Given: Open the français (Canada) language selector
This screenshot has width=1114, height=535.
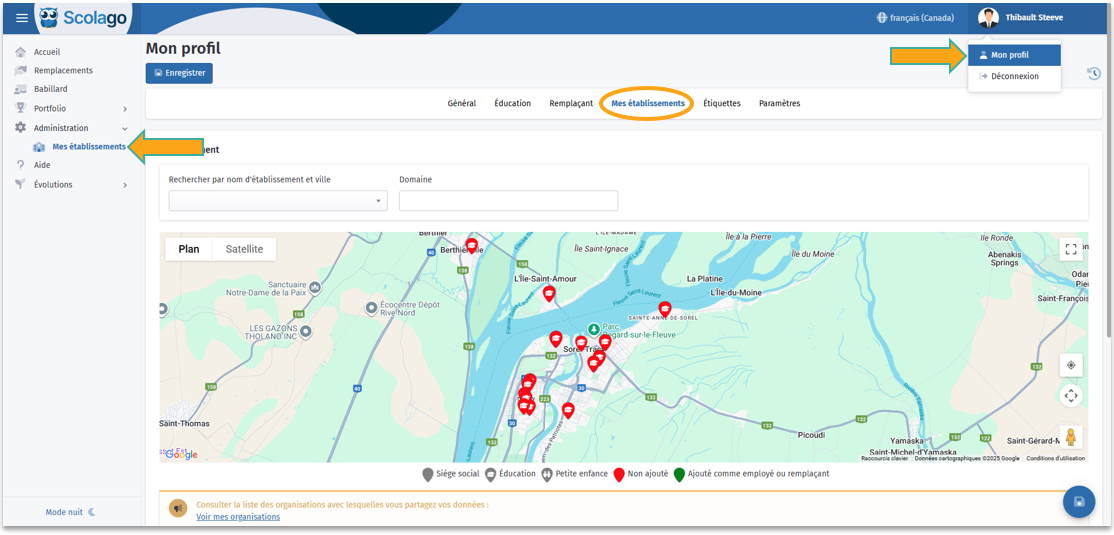Looking at the screenshot, I should coord(915,18).
